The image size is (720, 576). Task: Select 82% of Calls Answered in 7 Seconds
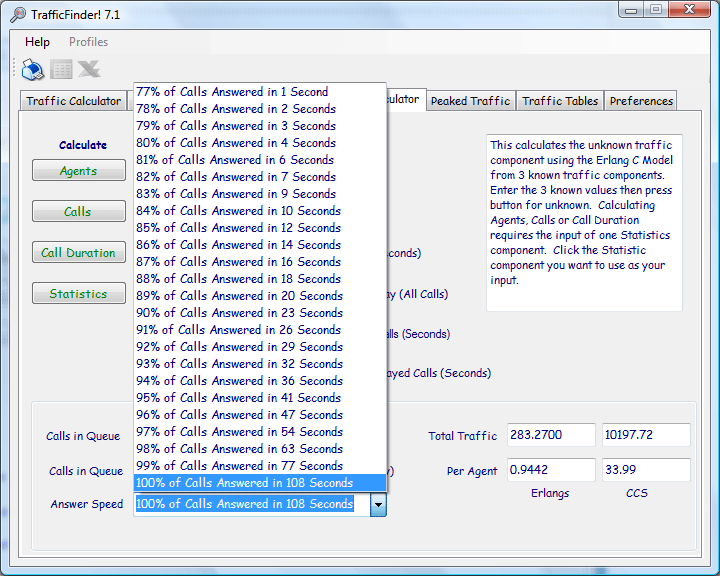point(260,177)
